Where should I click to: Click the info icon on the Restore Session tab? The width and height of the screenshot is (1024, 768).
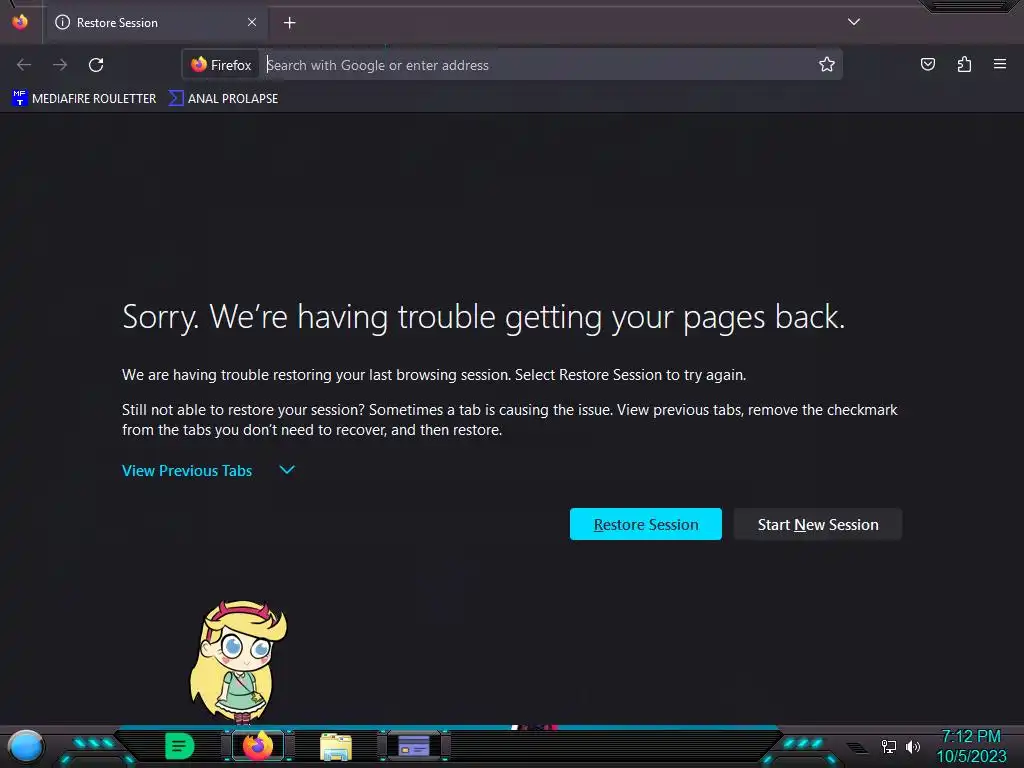pos(62,22)
